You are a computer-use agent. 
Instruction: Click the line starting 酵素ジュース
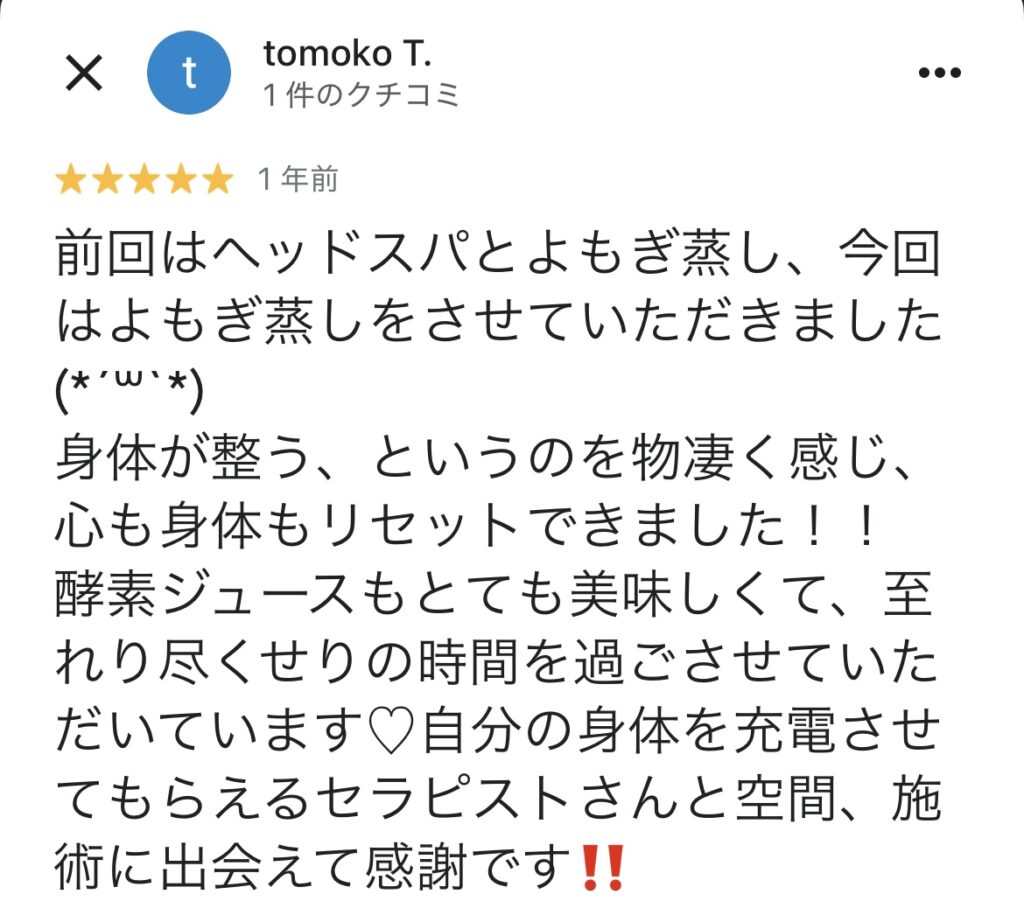(x=494, y=594)
